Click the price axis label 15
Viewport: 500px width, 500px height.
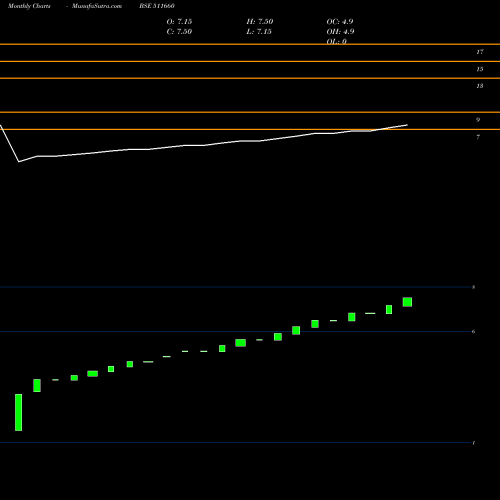click(480, 69)
